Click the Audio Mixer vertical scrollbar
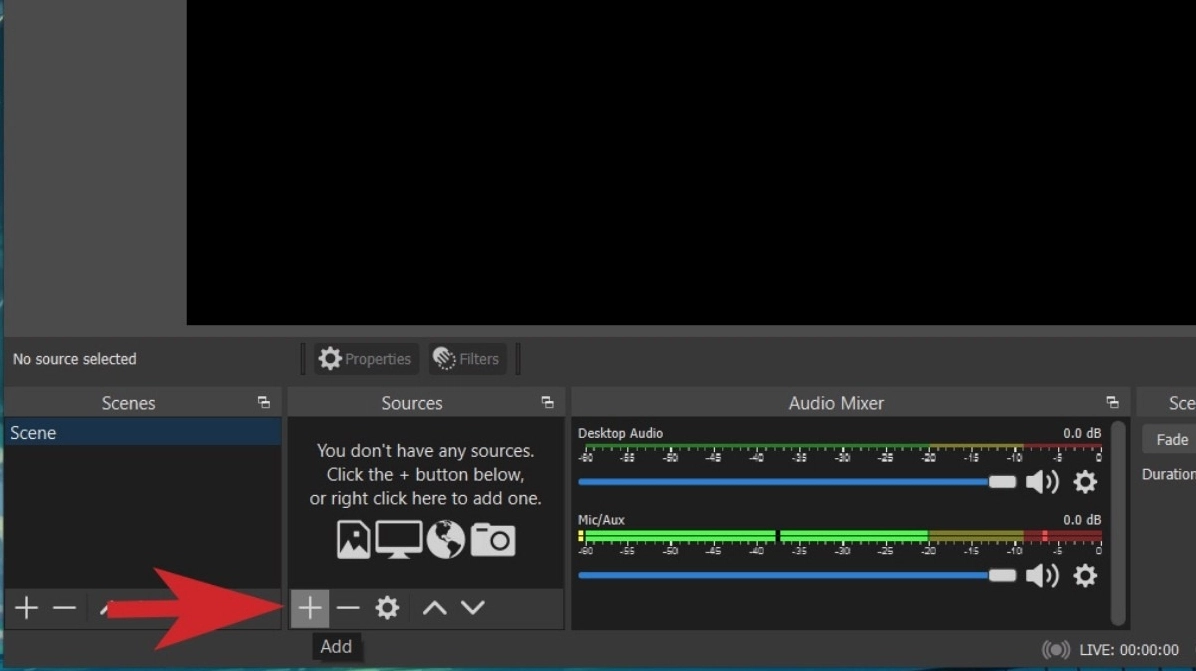Viewport: 1196px width, 671px height. click(1119, 520)
